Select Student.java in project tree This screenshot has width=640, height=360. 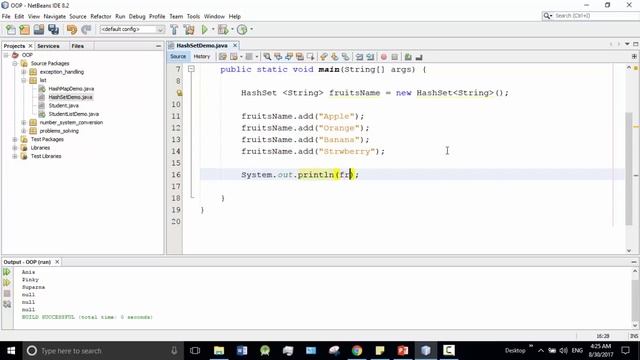point(64,106)
